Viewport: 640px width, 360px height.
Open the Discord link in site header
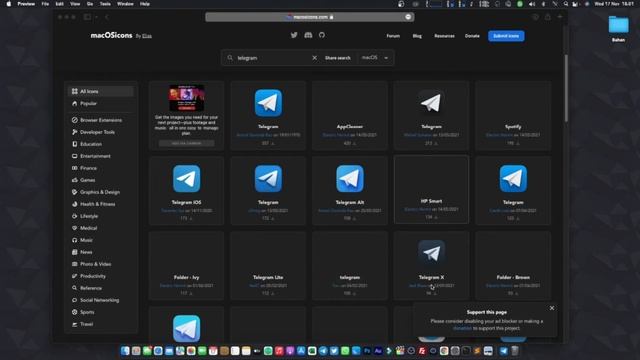tap(308, 36)
